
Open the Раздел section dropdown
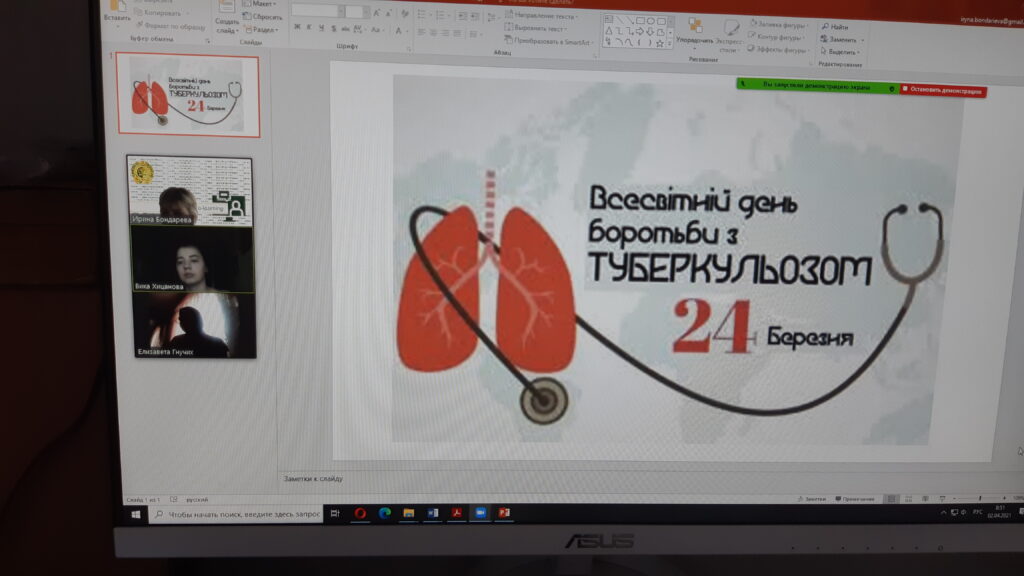click(261, 29)
